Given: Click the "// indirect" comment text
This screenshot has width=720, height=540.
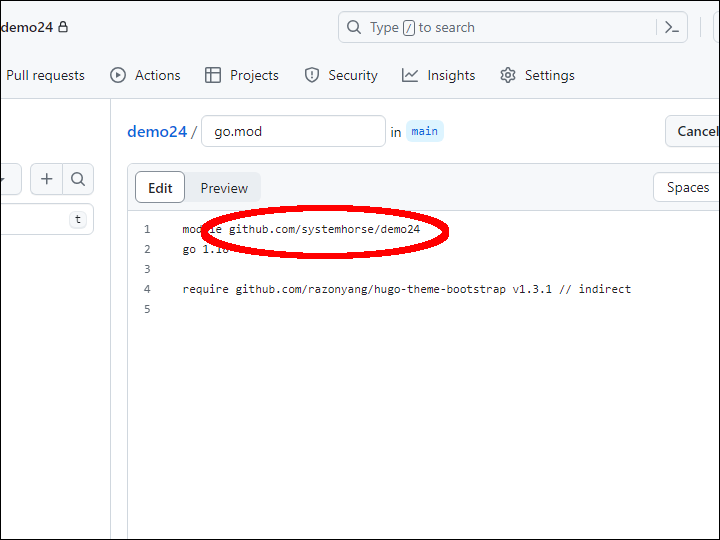Looking at the screenshot, I should click(x=595, y=289).
